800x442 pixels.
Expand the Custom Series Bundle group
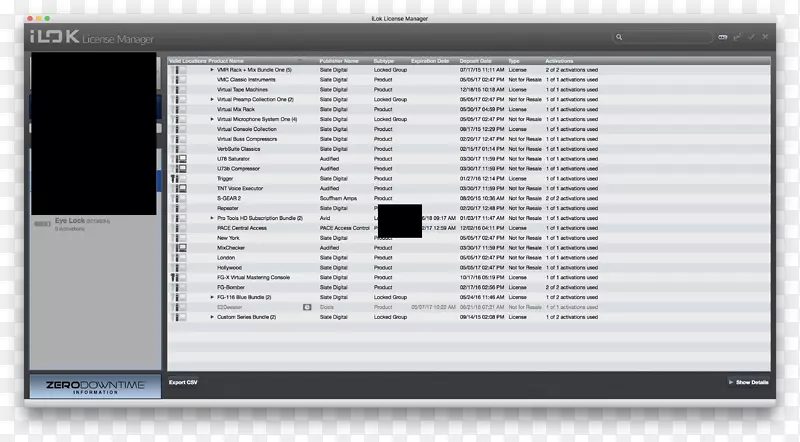(x=212, y=317)
